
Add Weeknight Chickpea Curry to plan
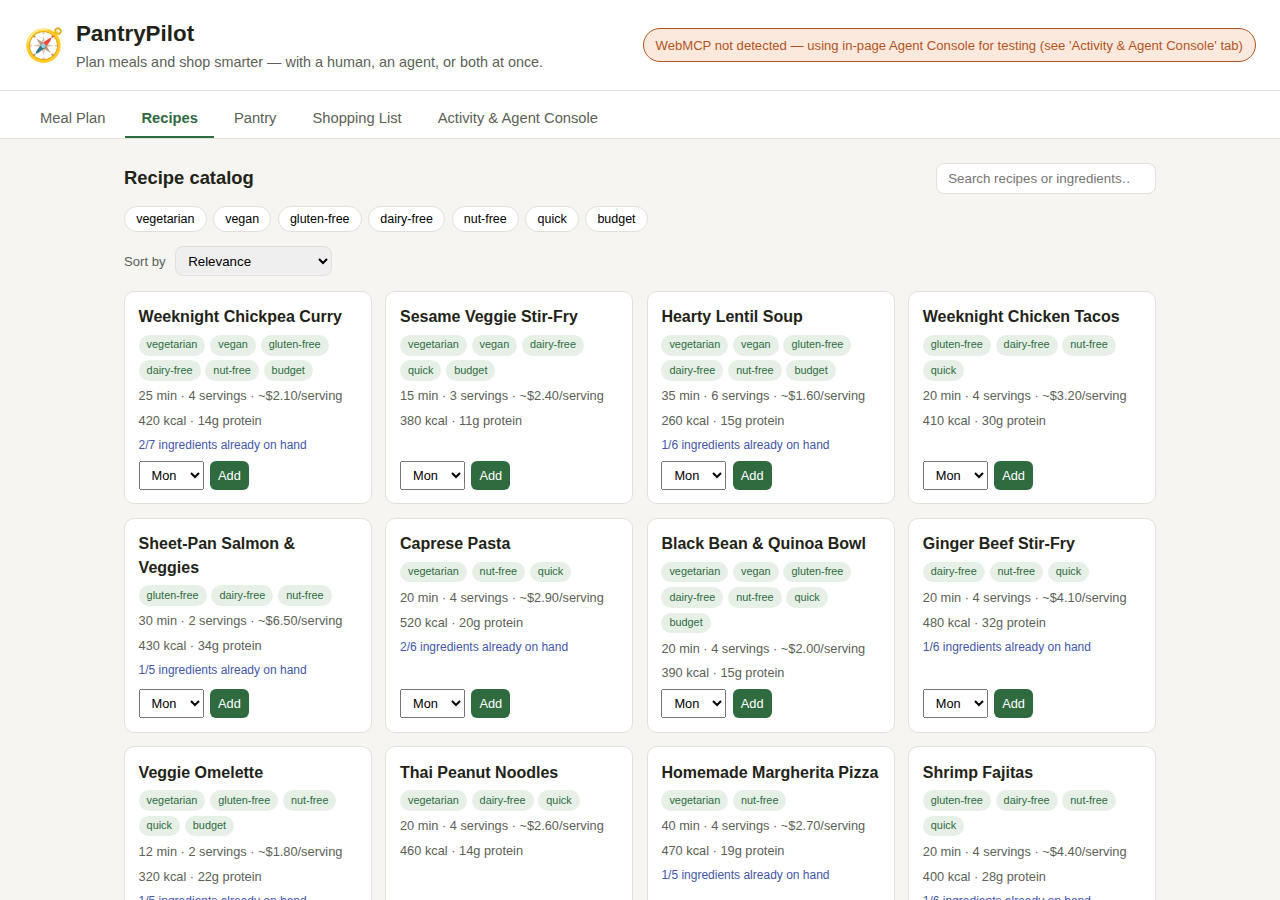229,475
